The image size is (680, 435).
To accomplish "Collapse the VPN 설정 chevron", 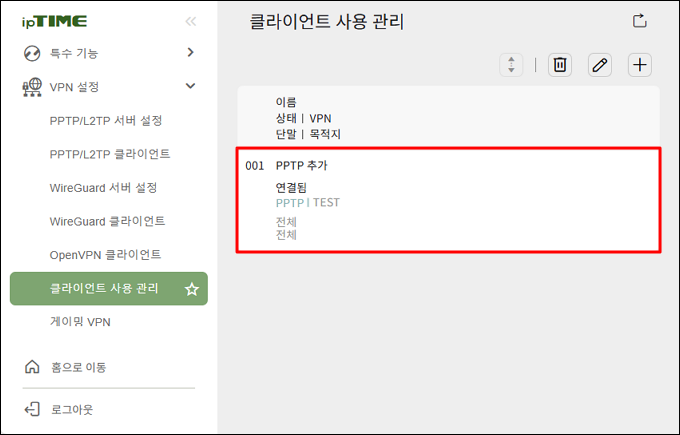I will [190, 86].
